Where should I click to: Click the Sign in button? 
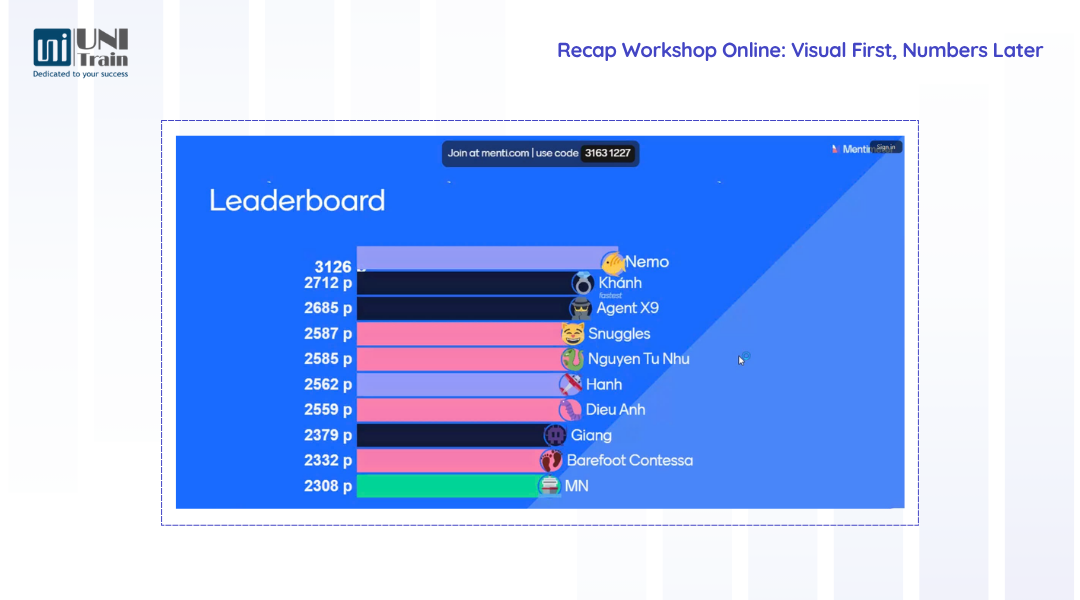coord(886,147)
